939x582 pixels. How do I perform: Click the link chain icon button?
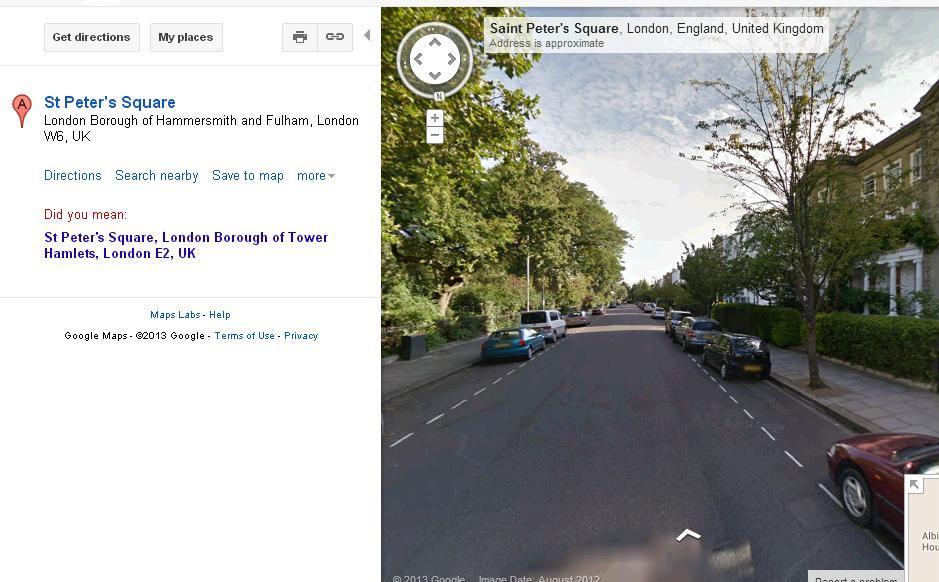coord(335,37)
